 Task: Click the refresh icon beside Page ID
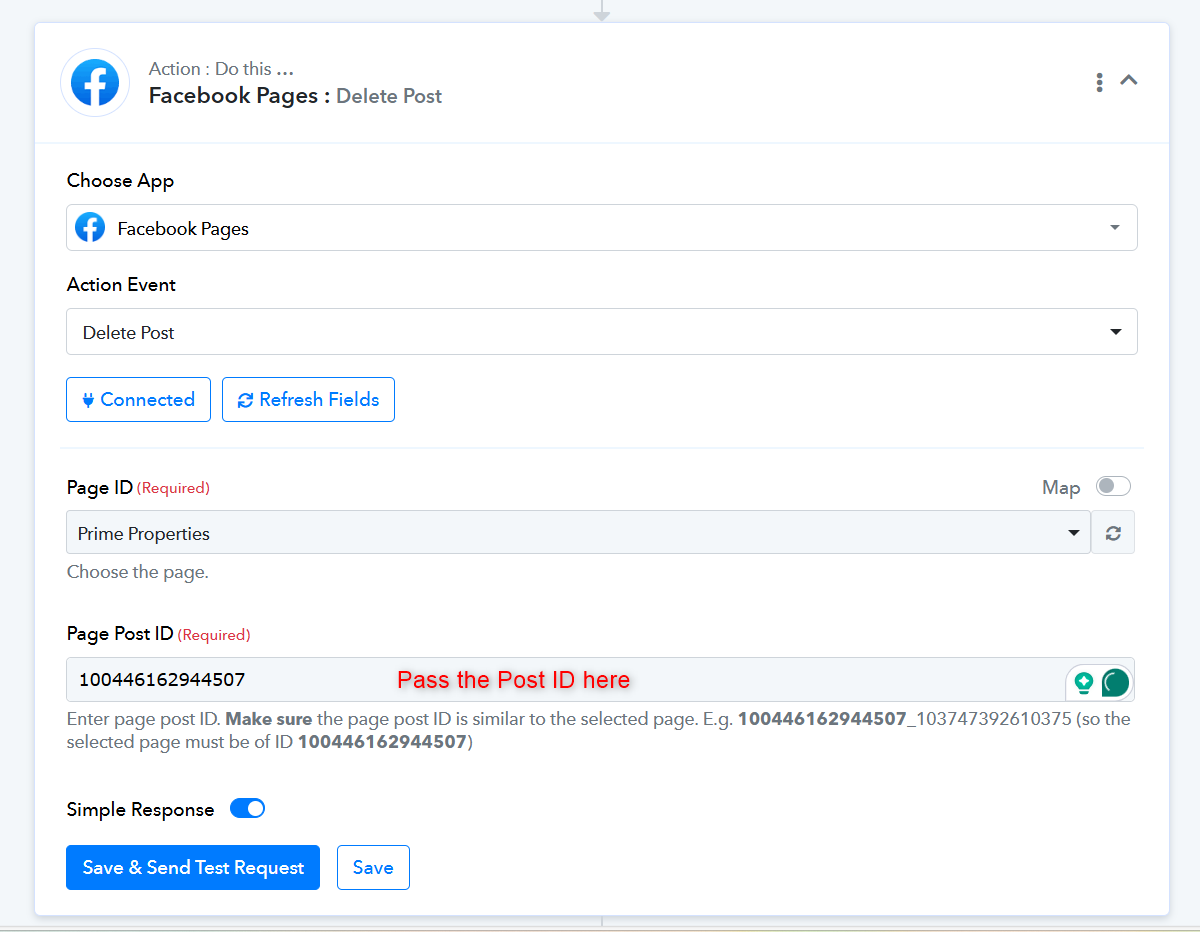[1113, 533]
